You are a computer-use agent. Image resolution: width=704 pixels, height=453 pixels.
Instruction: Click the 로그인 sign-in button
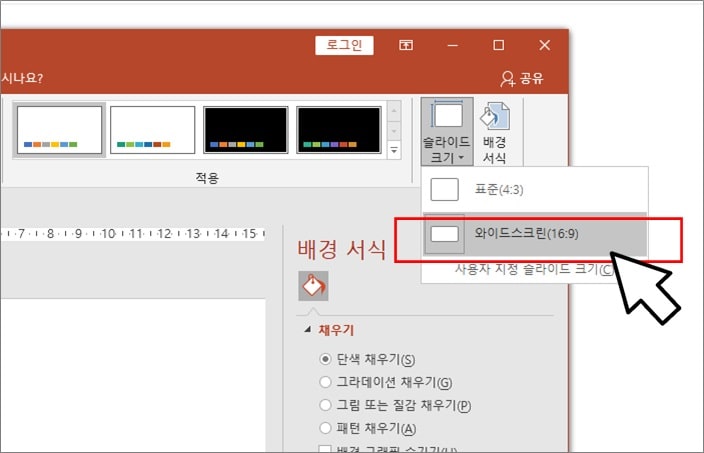(x=344, y=45)
